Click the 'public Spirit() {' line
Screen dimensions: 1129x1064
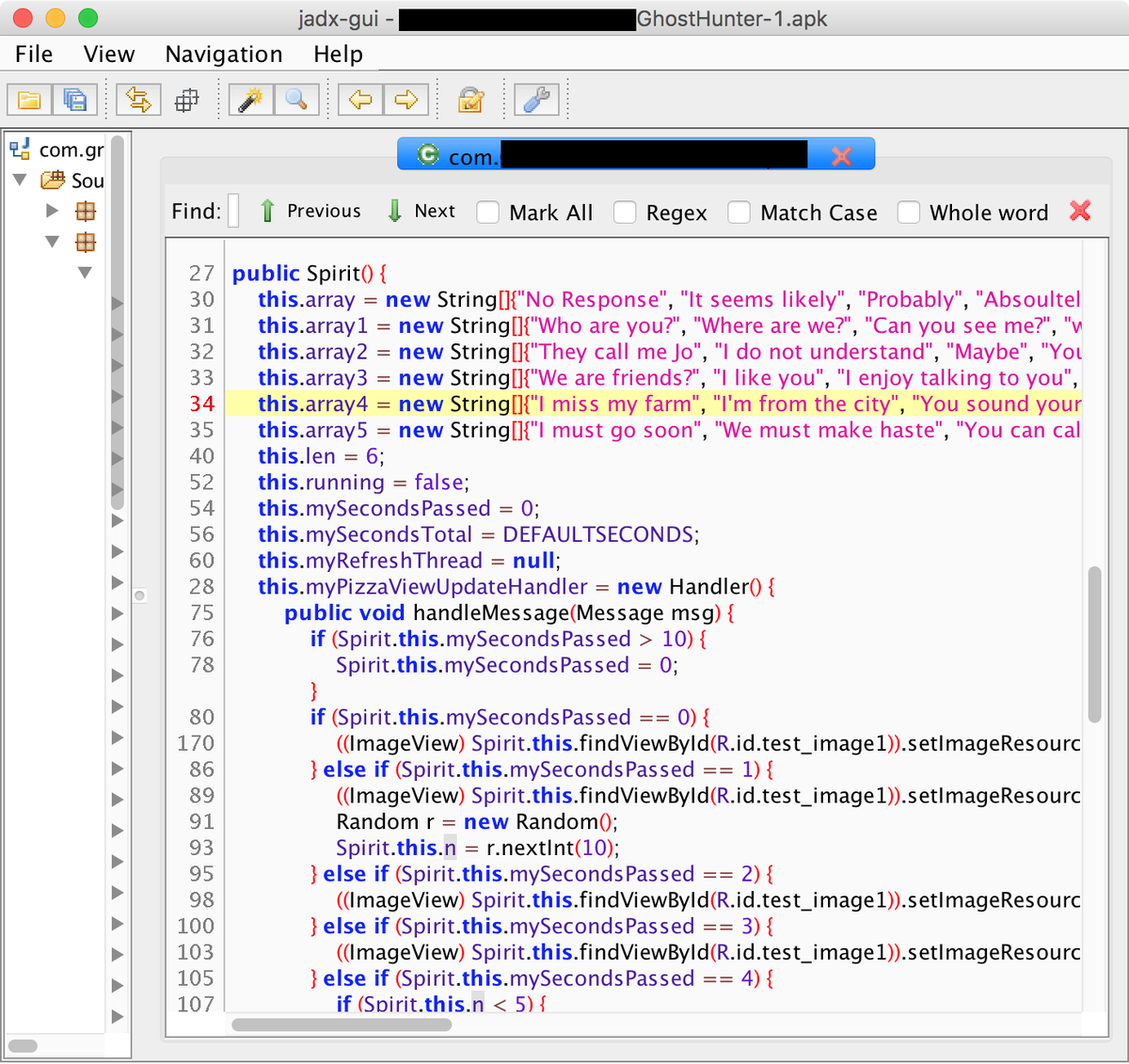click(x=310, y=273)
